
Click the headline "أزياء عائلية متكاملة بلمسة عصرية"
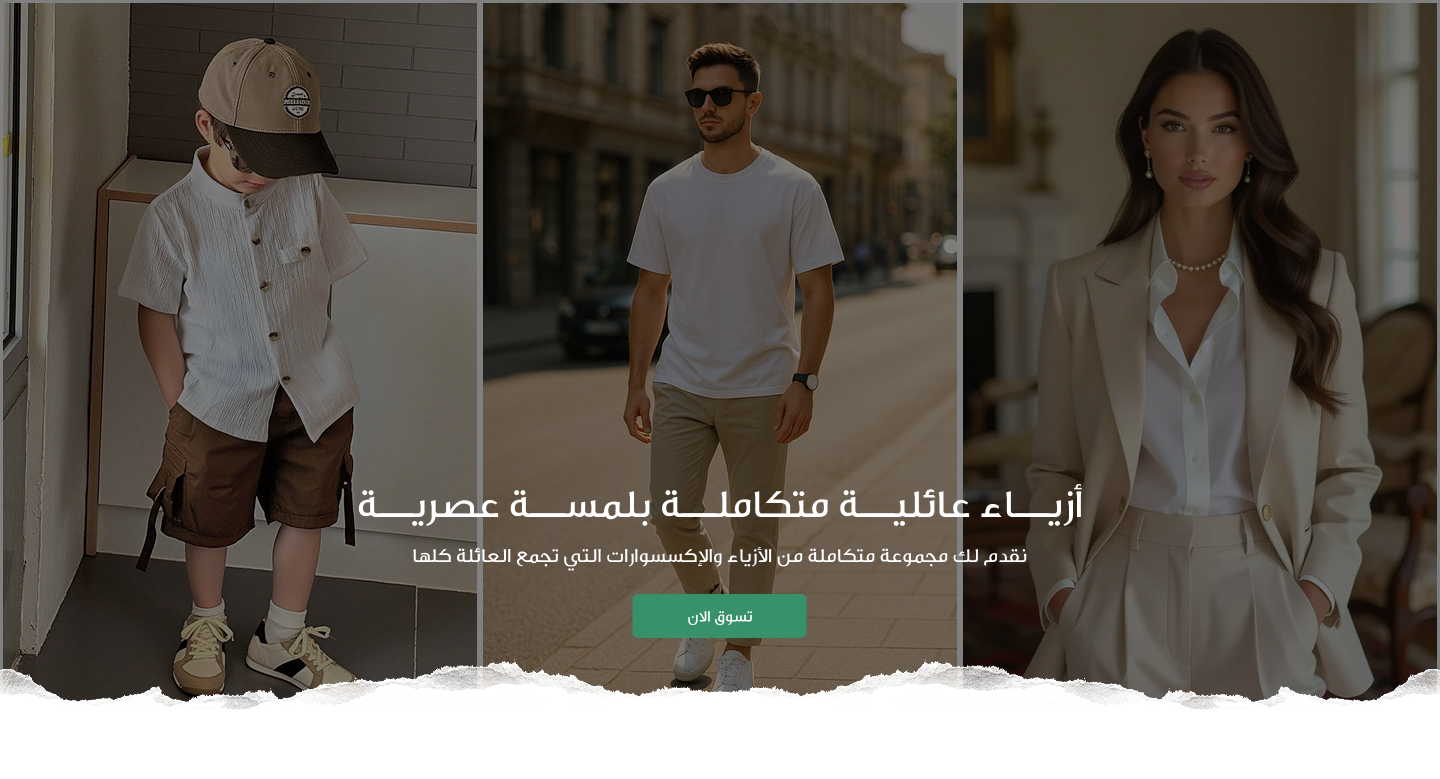(720, 505)
